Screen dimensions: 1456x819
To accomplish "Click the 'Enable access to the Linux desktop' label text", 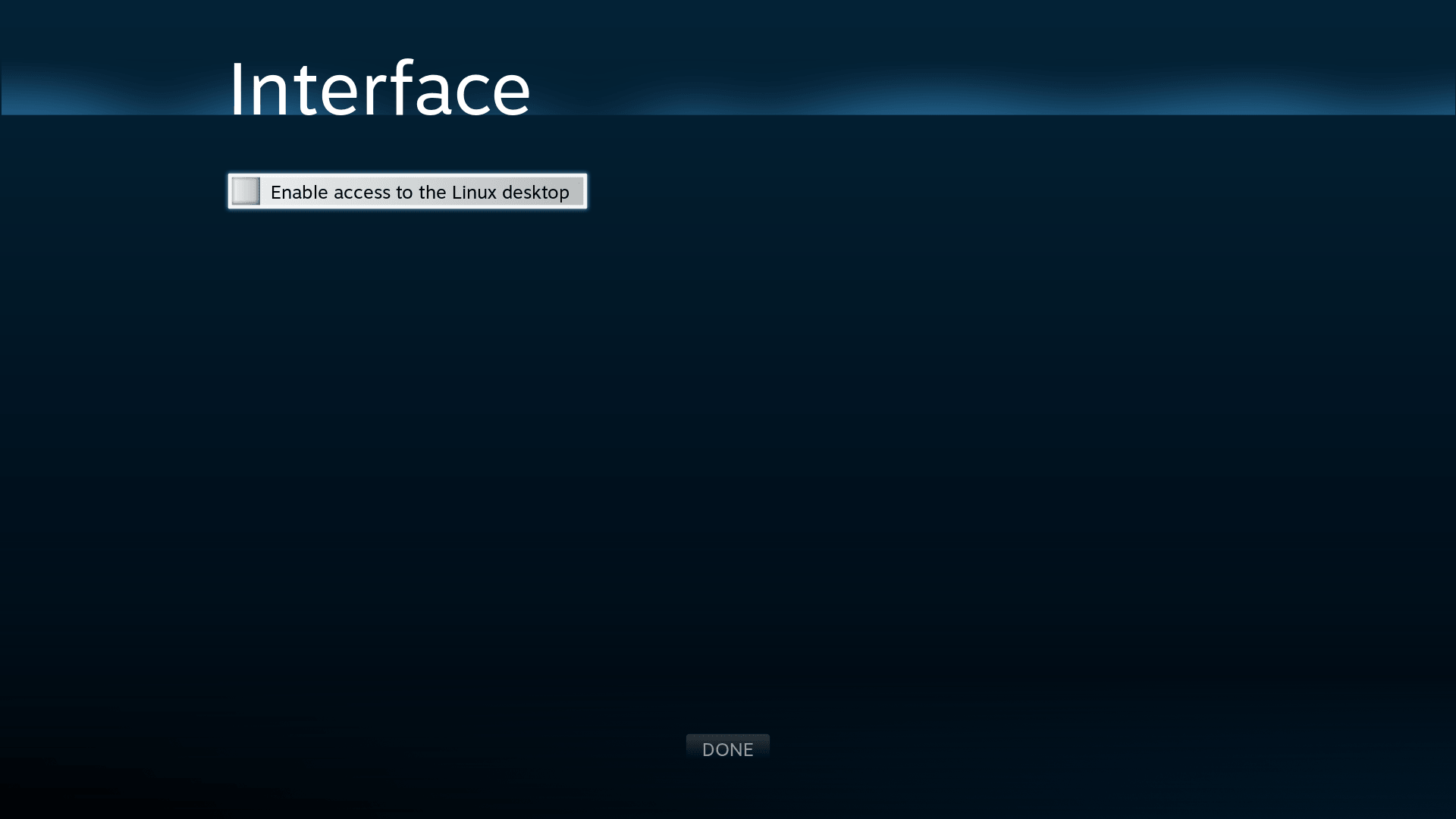I will tap(419, 192).
